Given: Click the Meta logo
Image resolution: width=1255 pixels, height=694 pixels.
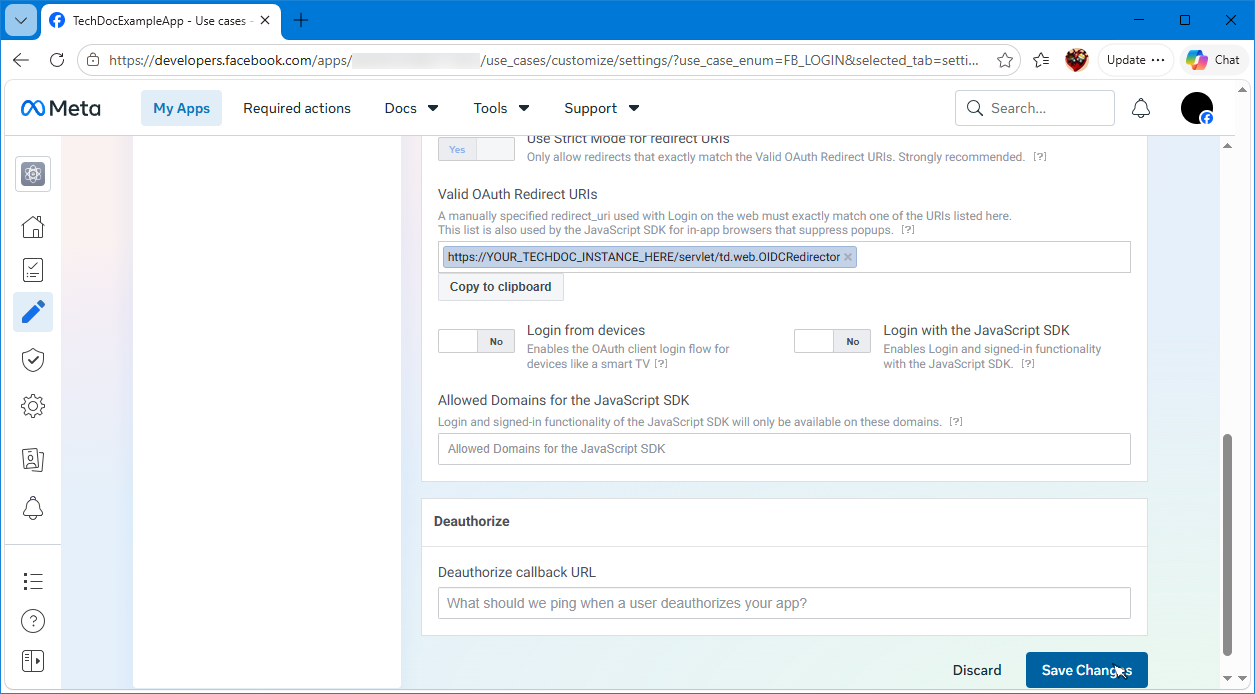Looking at the screenshot, I should (61, 108).
